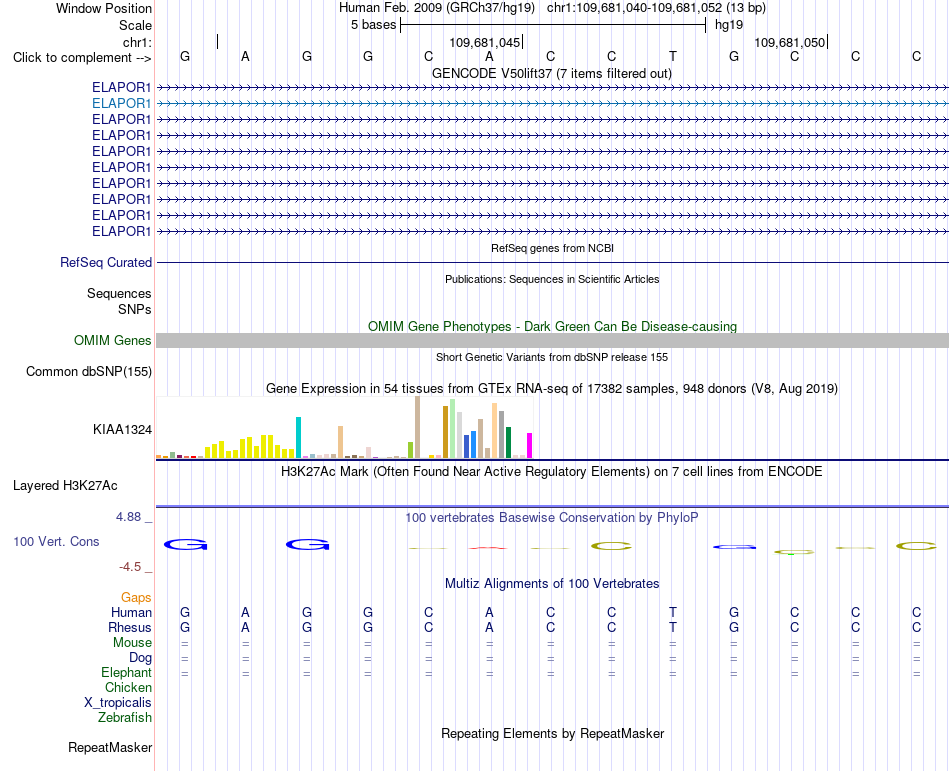
Task: Click the Scale track label
Action: (135, 25)
